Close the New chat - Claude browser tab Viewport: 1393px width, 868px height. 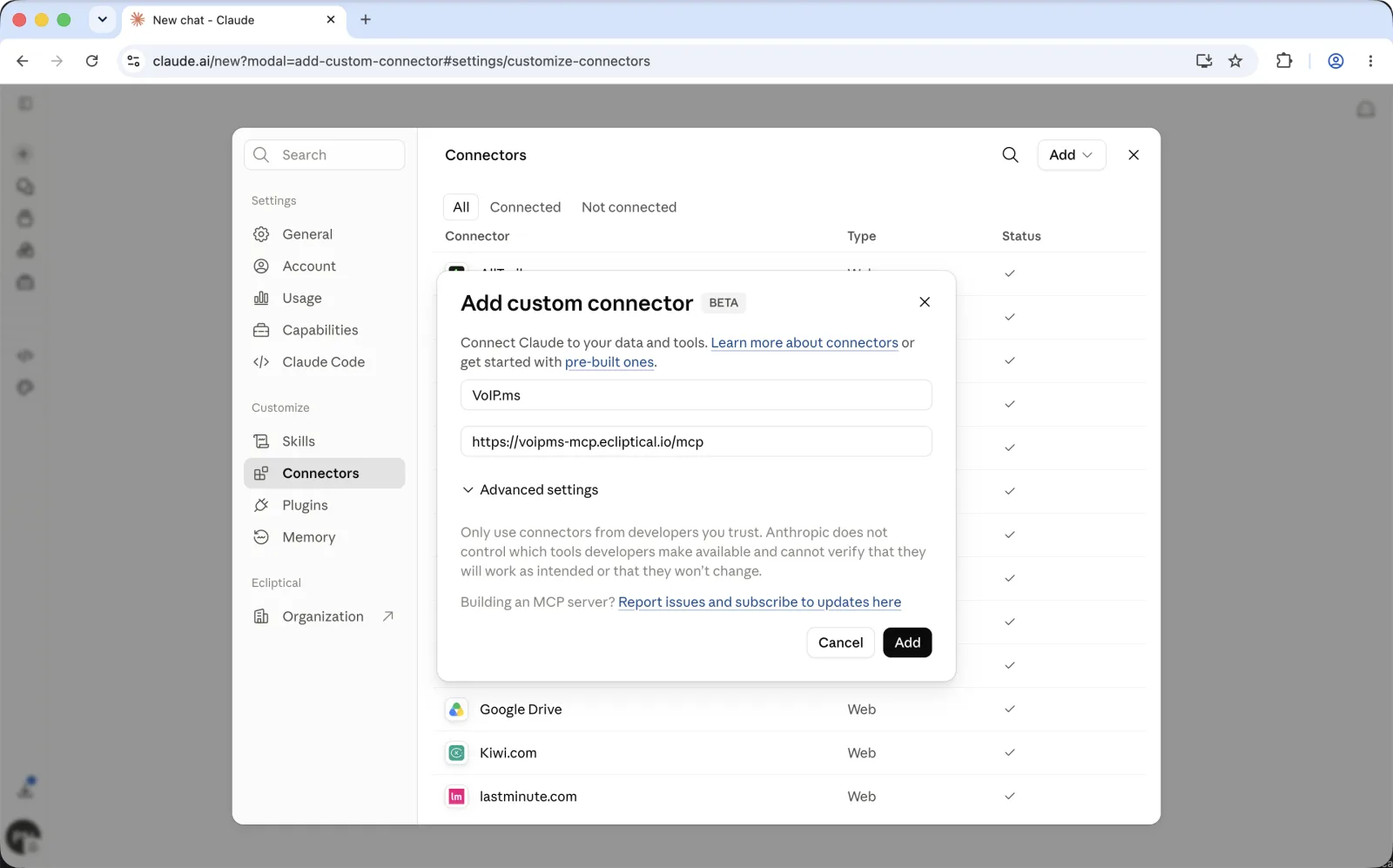[x=331, y=19]
